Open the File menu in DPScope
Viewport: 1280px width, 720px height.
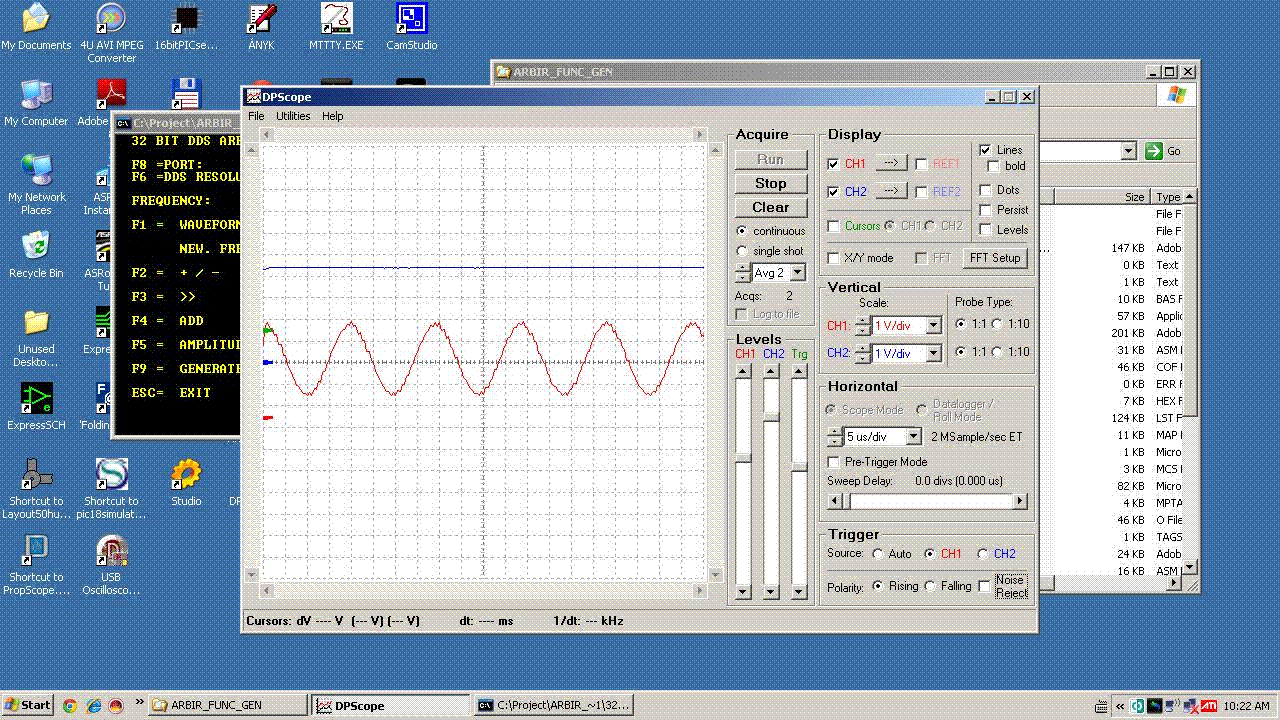coord(256,116)
